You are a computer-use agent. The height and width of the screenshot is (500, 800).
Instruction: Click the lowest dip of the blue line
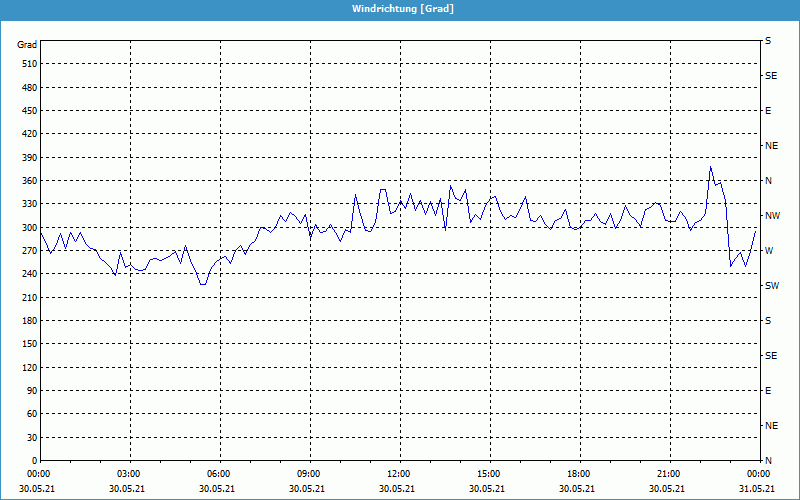coord(203,285)
